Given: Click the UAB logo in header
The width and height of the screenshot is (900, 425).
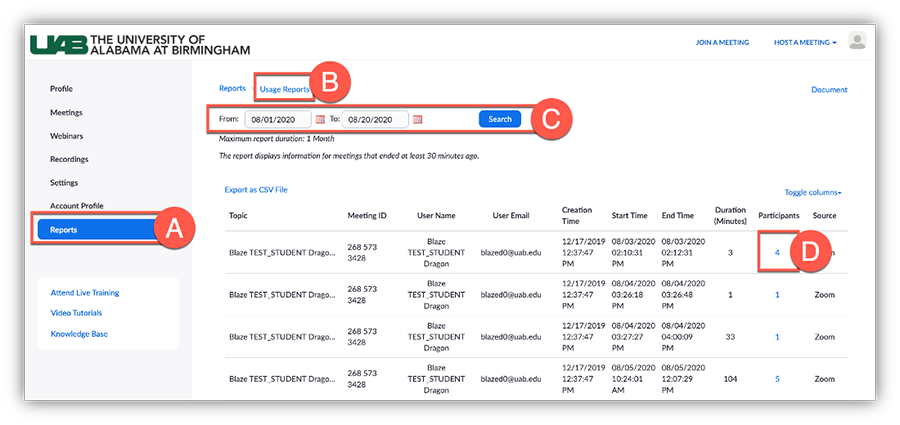Looking at the screenshot, I should (140, 44).
